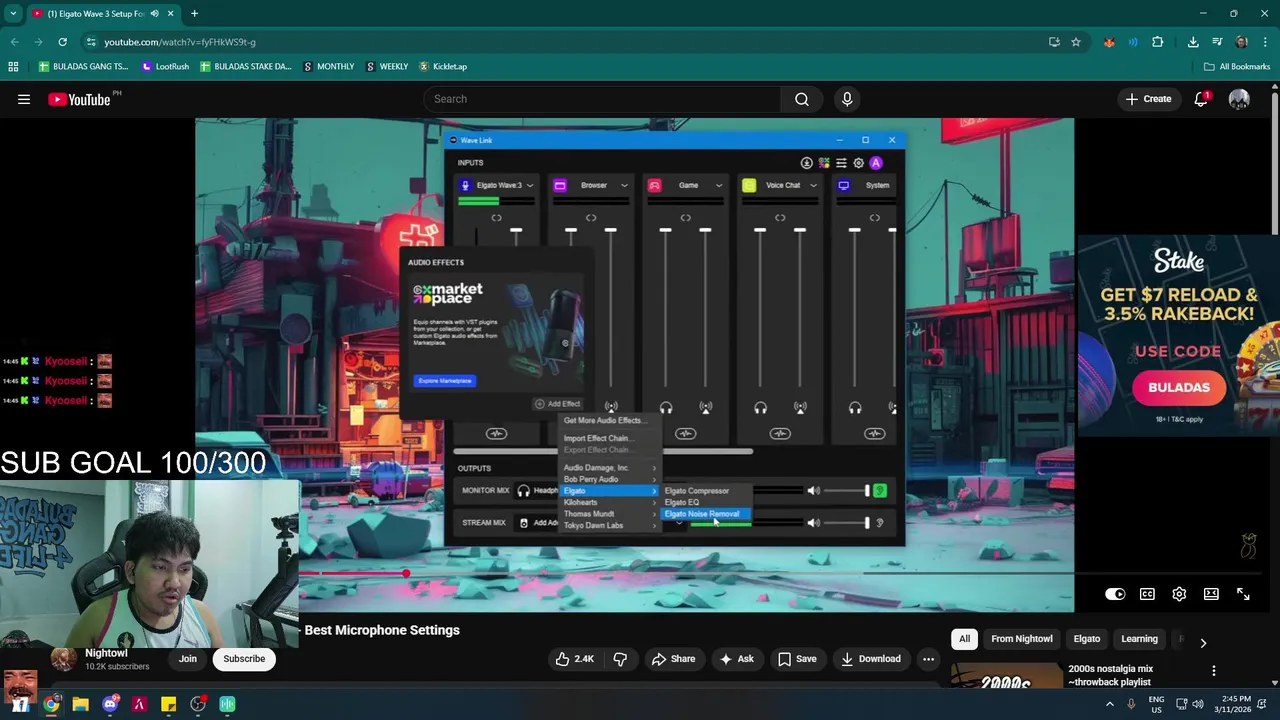The image size is (1280, 720).
Task: Open the Chrome tab search dropdown
Action: [x=13, y=13]
